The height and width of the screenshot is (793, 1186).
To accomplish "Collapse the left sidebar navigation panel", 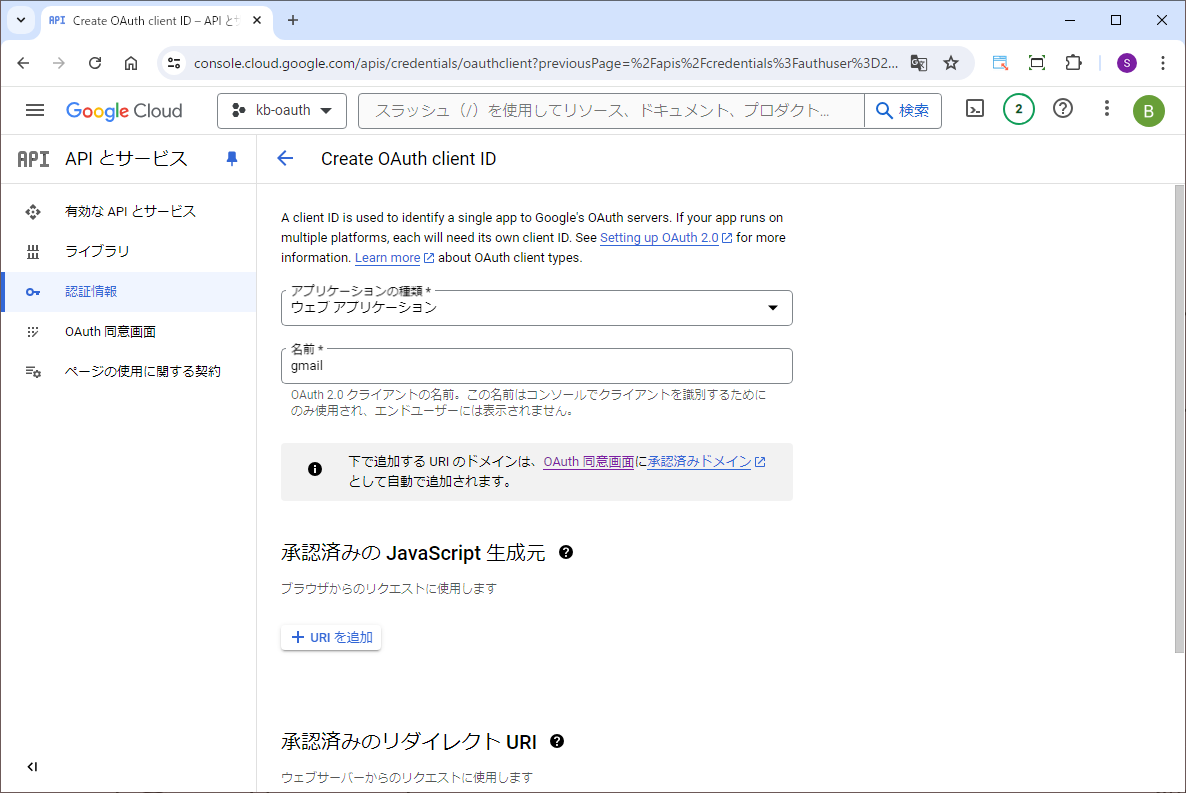I will click(32, 767).
